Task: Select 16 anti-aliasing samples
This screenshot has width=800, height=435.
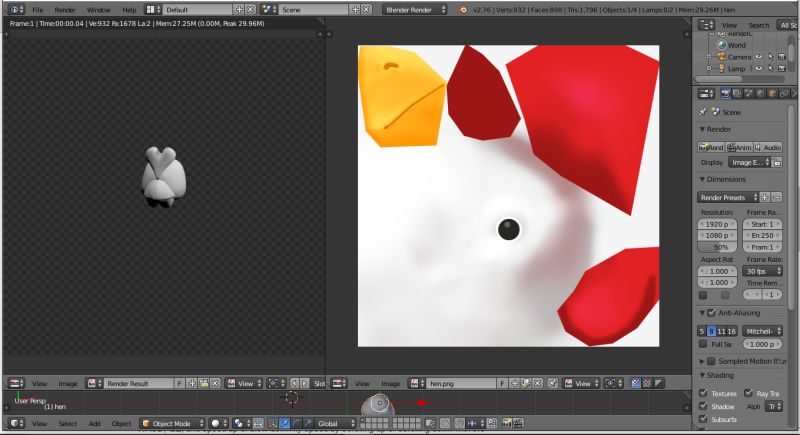Action: click(732, 331)
